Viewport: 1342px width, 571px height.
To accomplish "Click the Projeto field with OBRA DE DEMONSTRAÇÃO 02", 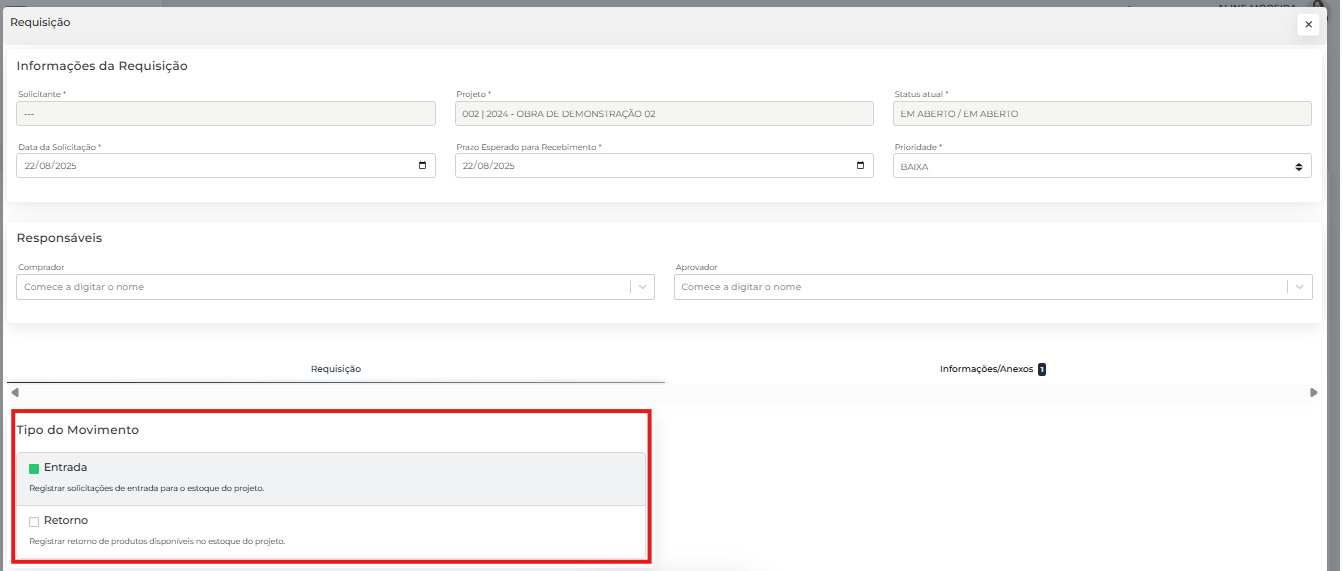I will point(663,114).
